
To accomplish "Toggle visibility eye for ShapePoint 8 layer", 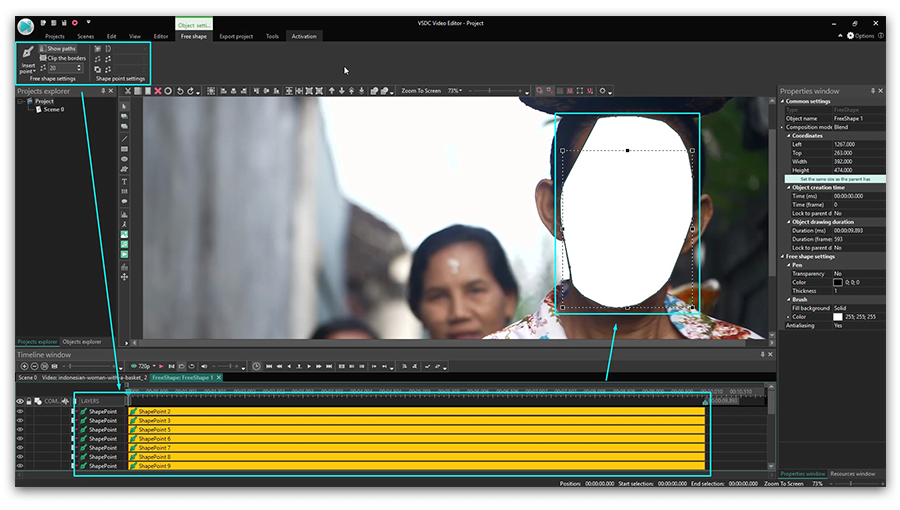I will 20,457.
